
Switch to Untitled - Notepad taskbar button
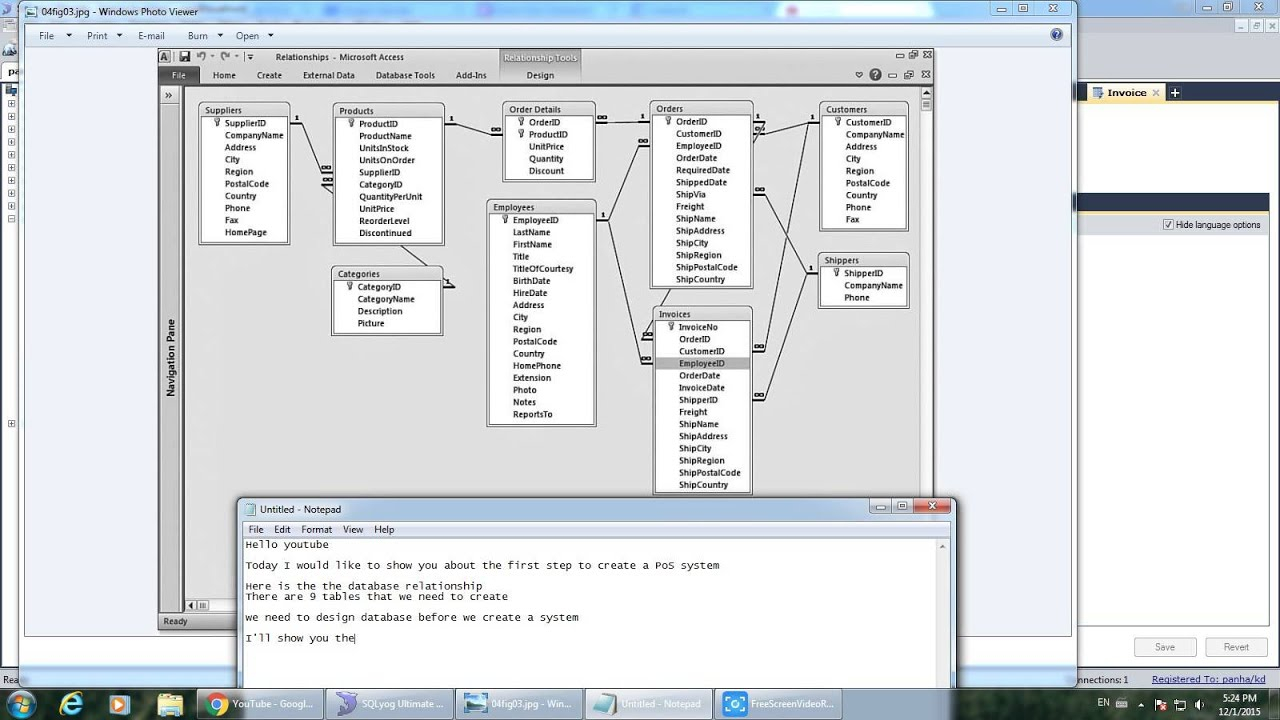tap(648, 704)
